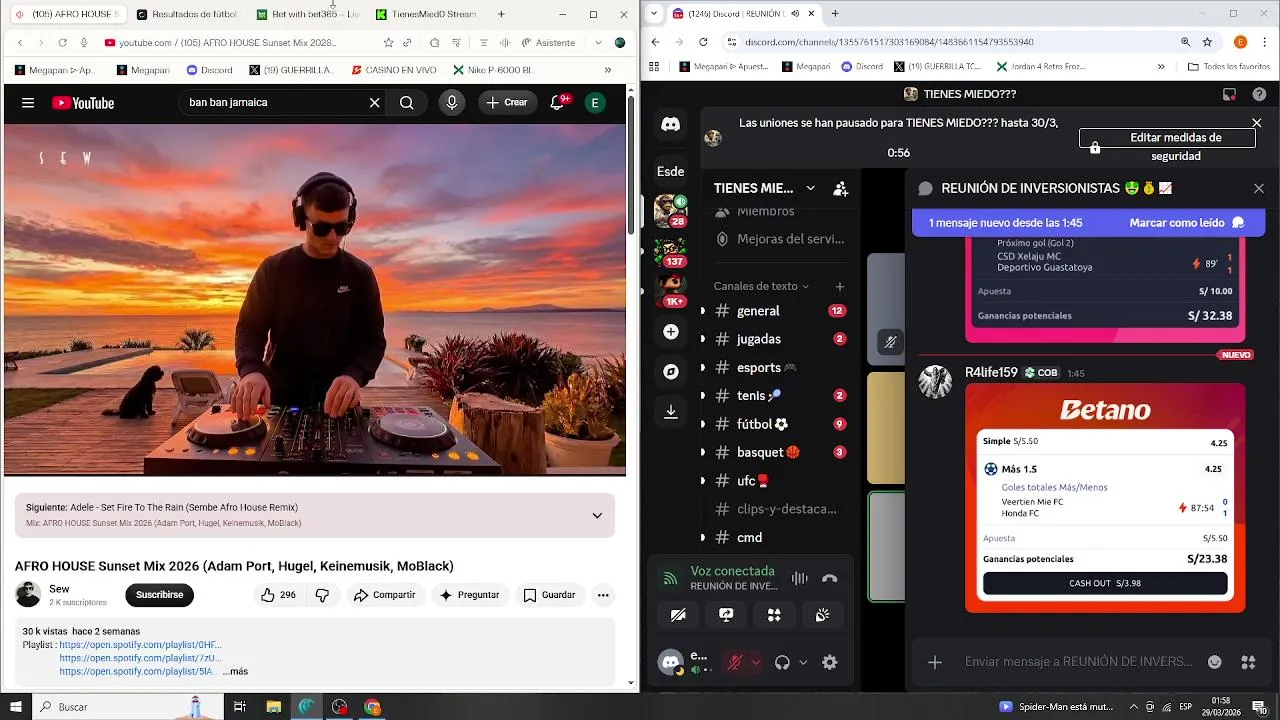The width and height of the screenshot is (1280, 720).
Task: Click CASH OUT S/3.98 in Betano image
Action: pos(1105,583)
